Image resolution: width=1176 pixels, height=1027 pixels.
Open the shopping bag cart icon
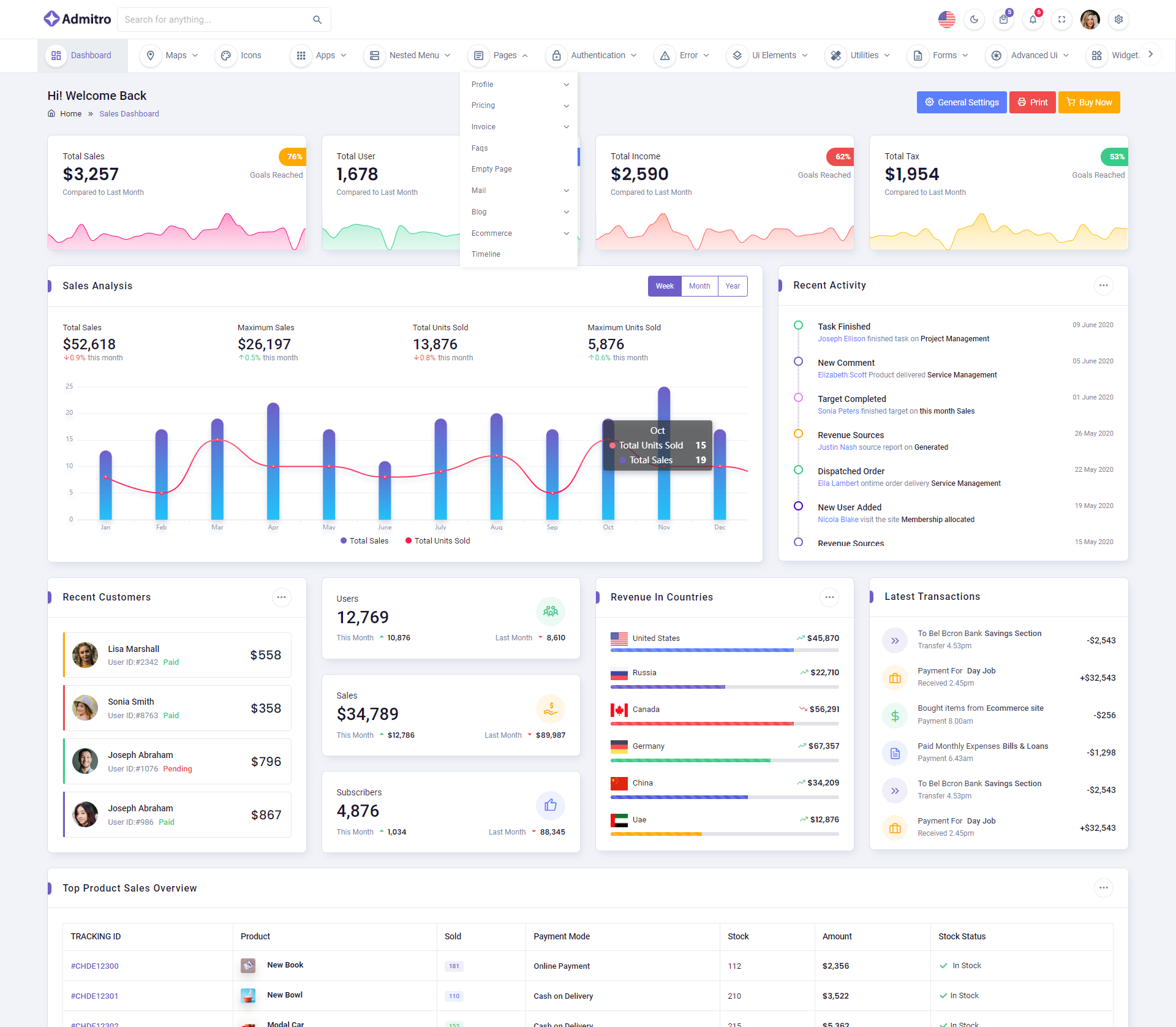[1003, 20]
